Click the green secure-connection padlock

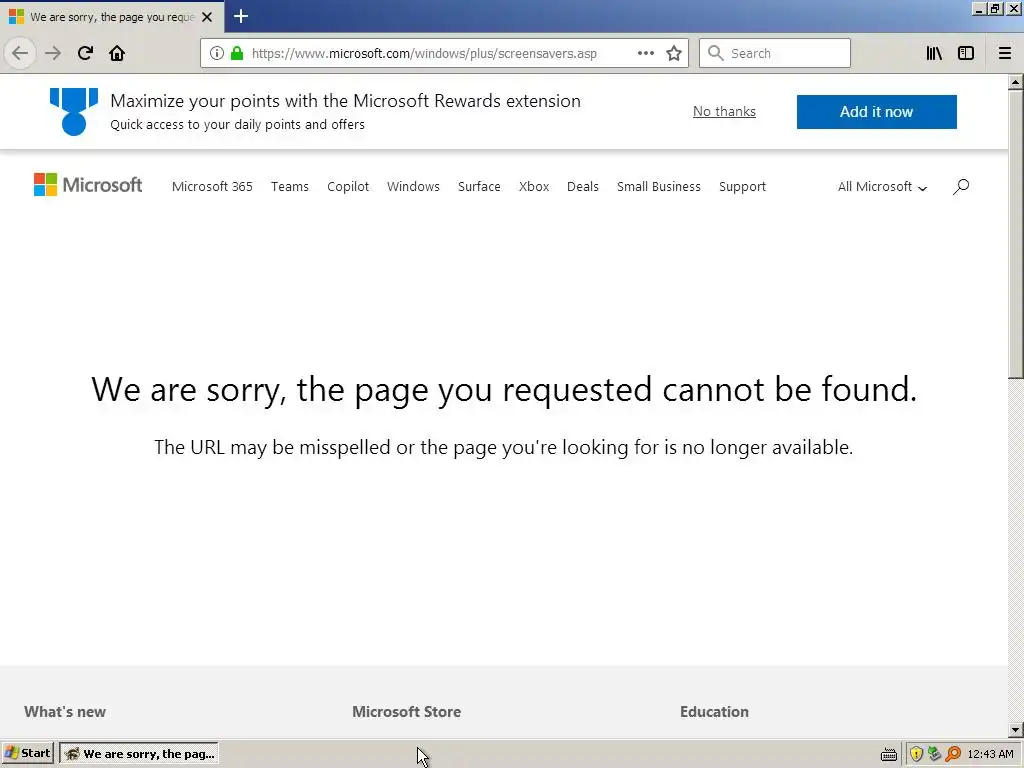pos(237,53)
